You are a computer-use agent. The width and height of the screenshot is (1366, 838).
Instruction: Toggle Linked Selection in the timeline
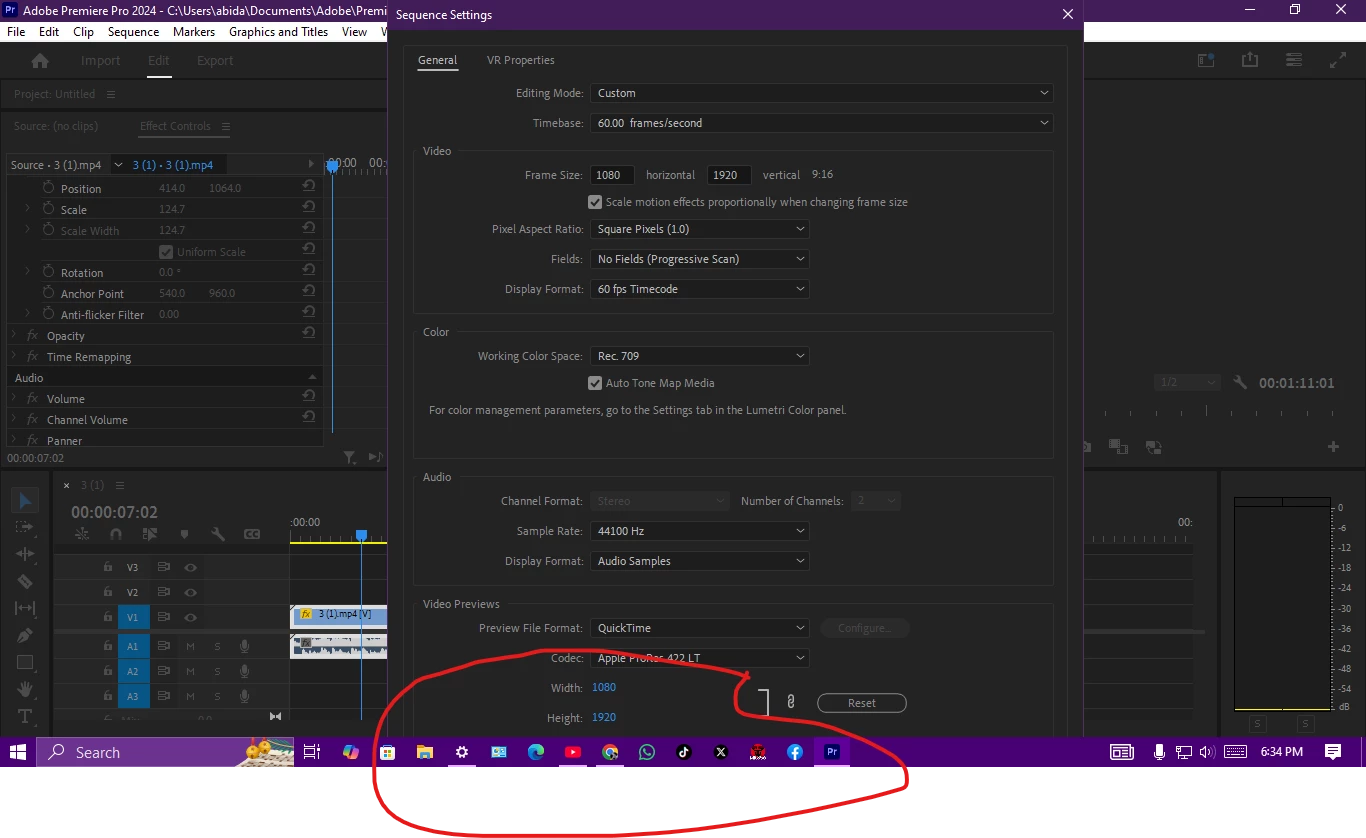[x=150, y=535]
